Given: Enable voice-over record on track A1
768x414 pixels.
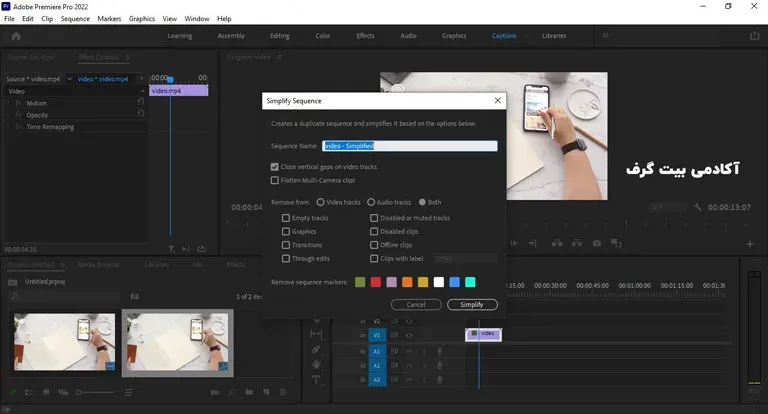Looking at the screenshot, I should tap(439, 351).
